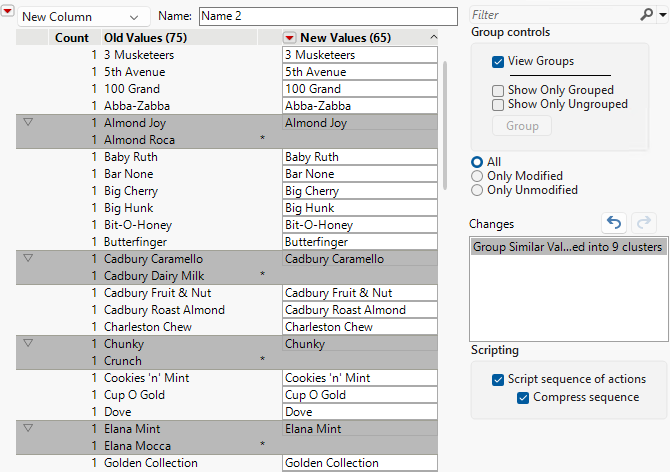Edit the Cookies 'n' Mint new value

(360, 378)
